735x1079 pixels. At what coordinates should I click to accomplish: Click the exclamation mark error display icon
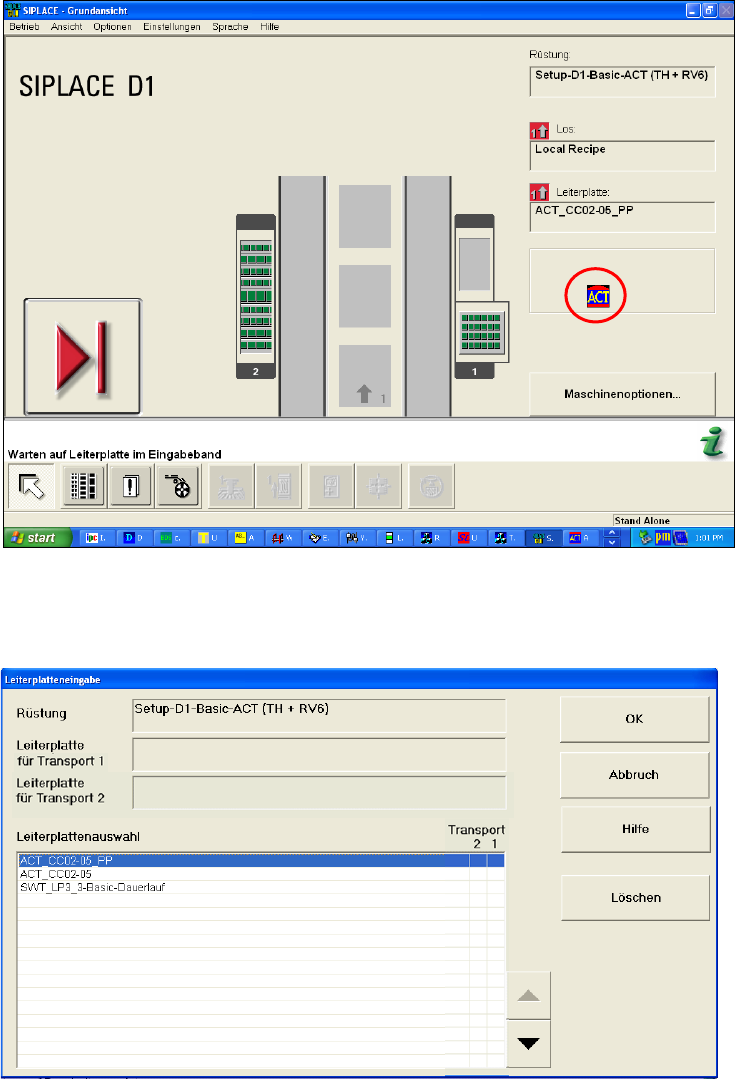[x=131, y=486]
